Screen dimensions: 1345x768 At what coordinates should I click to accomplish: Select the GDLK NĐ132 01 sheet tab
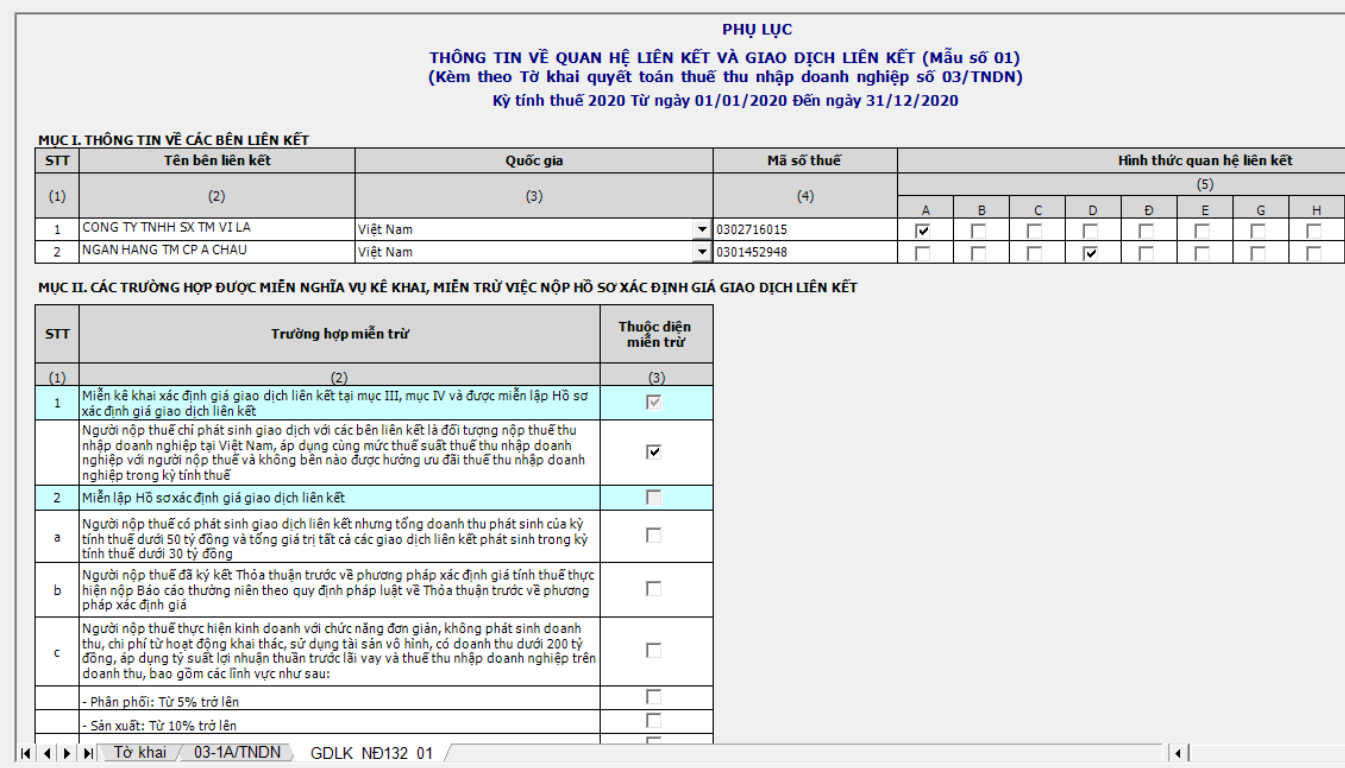(371, 753)
